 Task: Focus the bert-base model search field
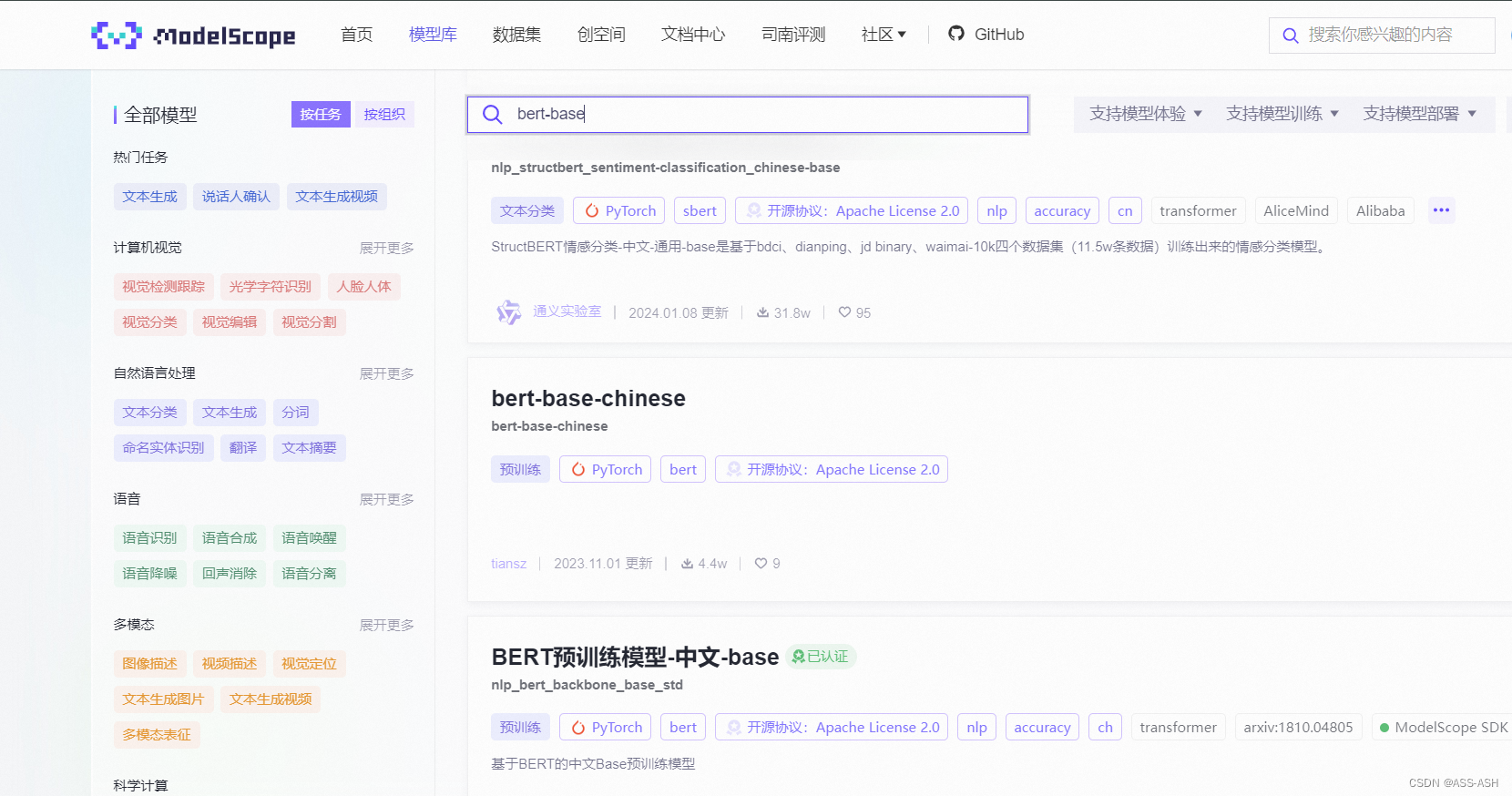(x=748, y=115)
